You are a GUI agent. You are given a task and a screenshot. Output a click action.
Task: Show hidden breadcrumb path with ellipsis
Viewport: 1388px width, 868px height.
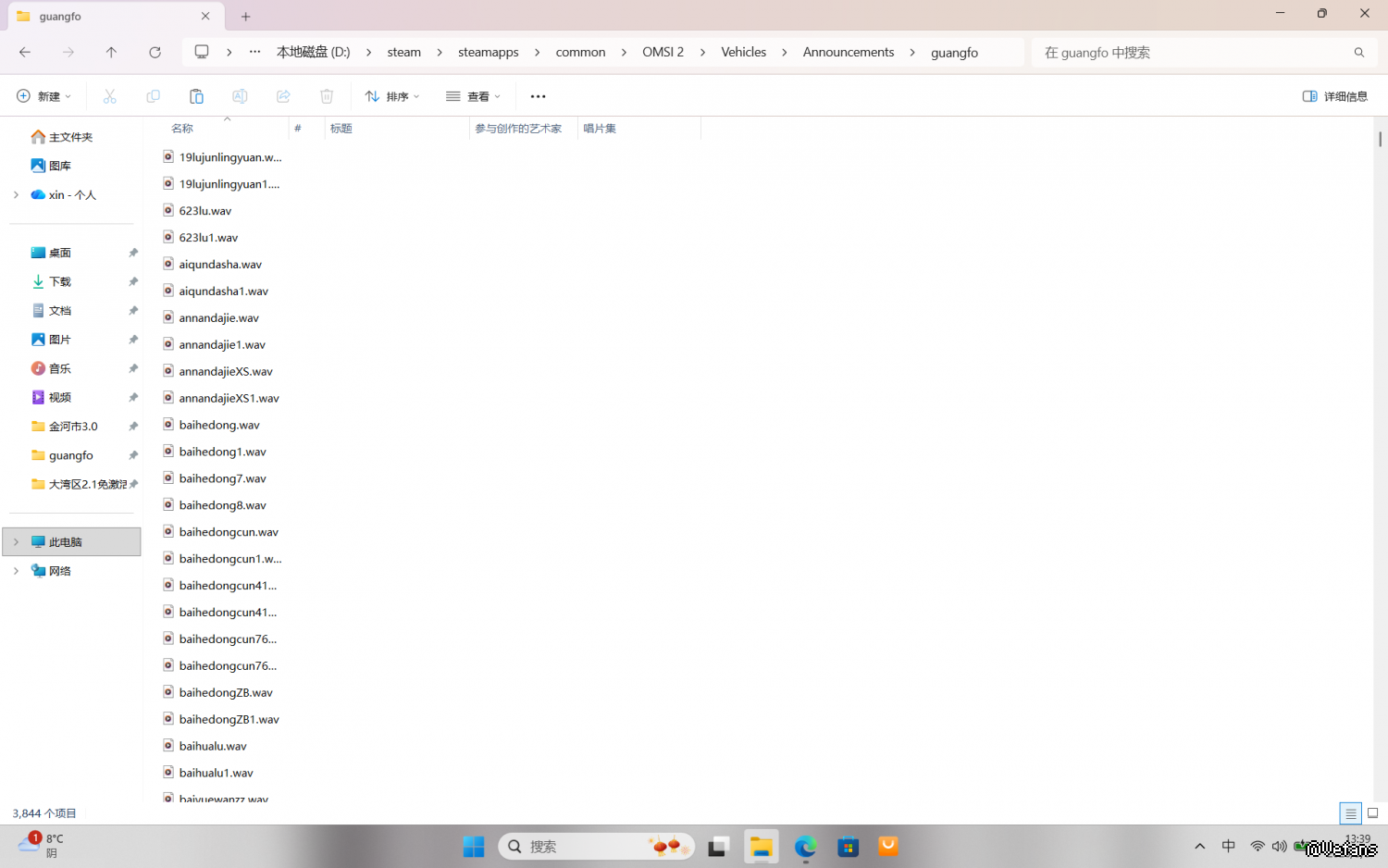255,52
